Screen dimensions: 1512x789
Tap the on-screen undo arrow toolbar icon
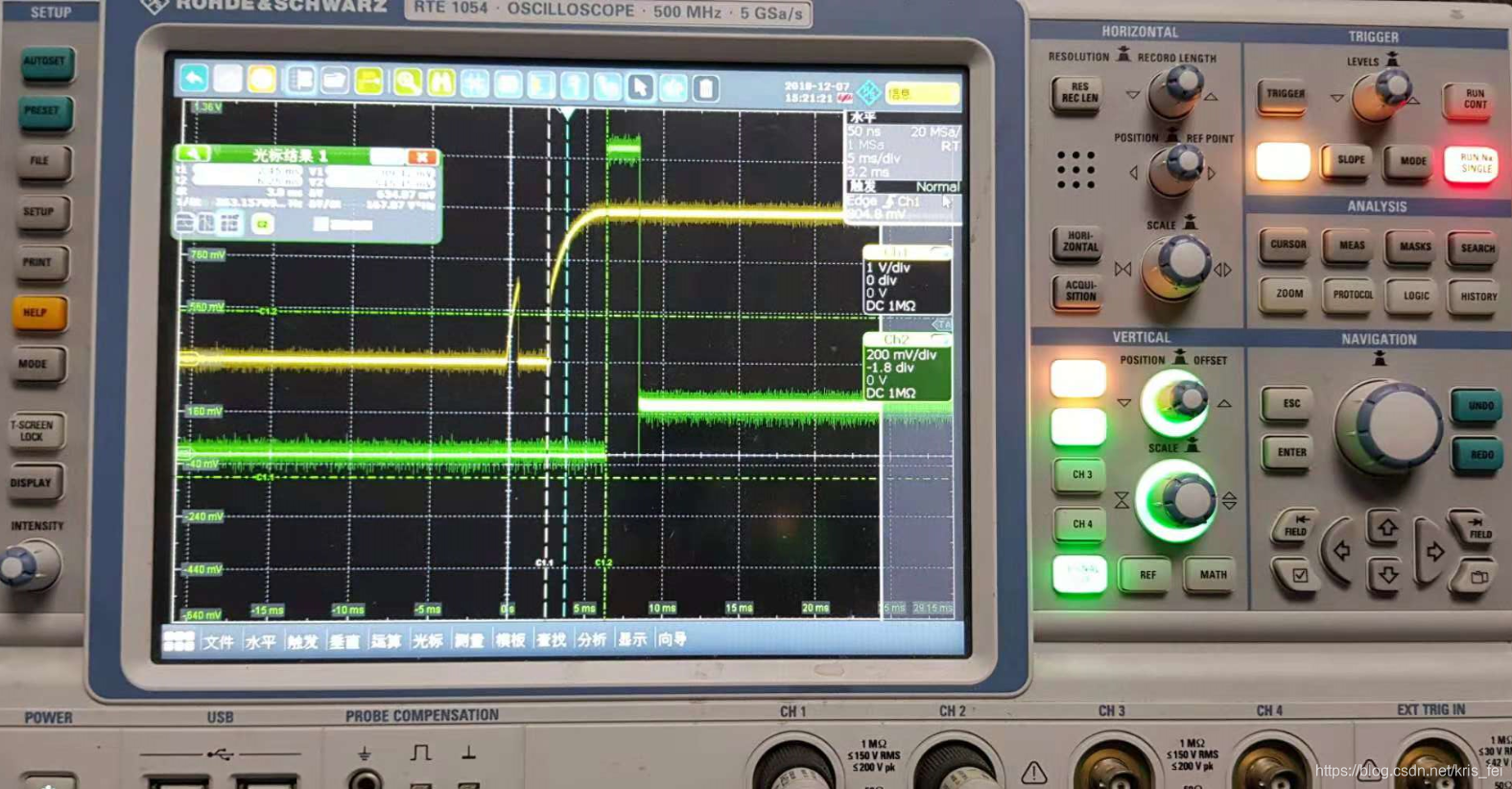[194, 80]
